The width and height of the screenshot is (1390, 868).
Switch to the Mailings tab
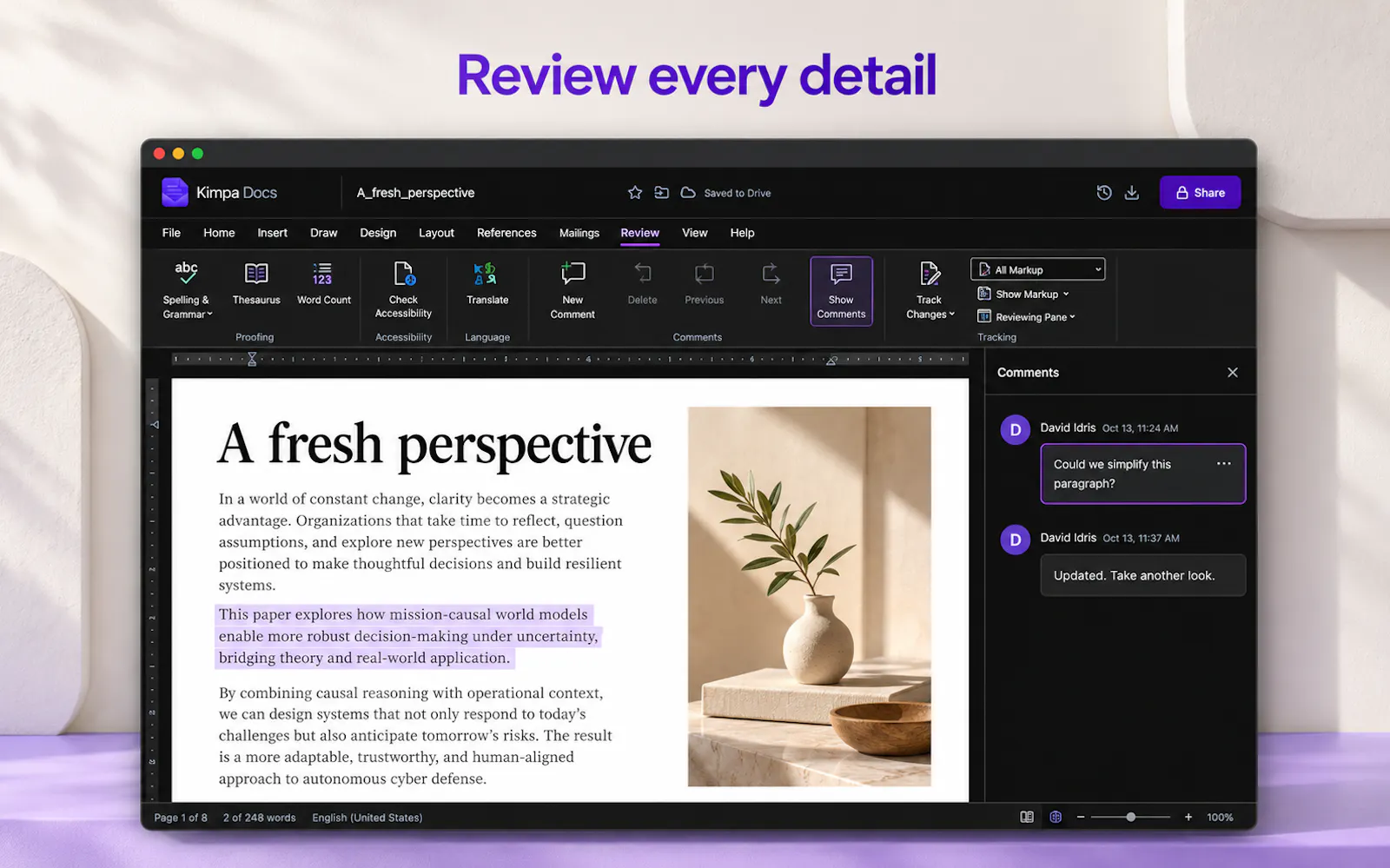tap(579, 233)
